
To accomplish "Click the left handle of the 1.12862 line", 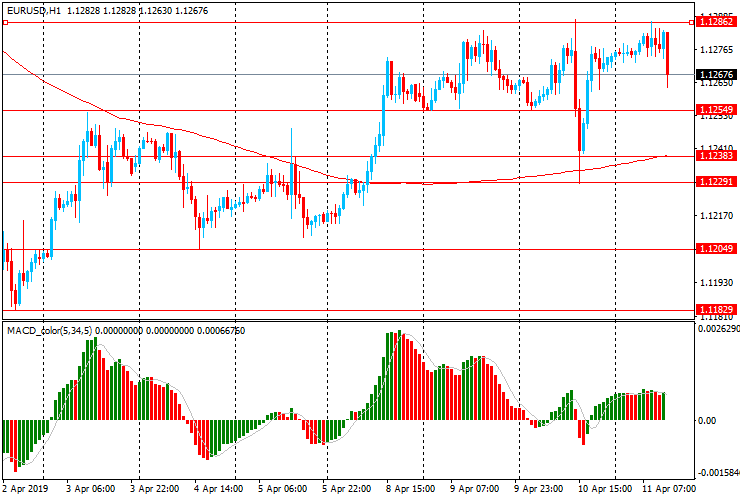I will tap(5, 22).
